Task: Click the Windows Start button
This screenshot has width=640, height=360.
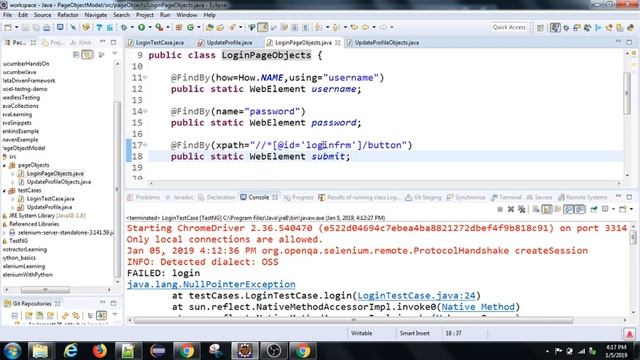Action: 12,351
